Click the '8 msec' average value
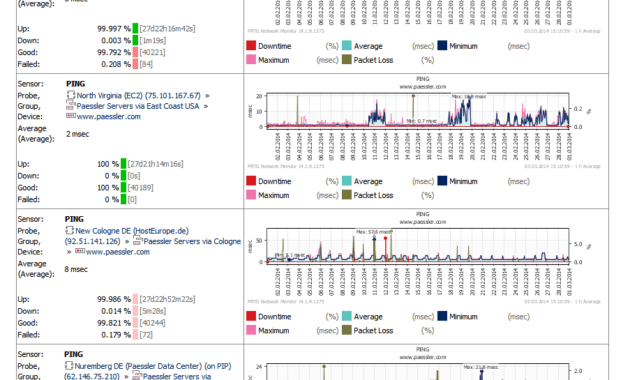Screen dimensions: 630x380 coord(76,270)
